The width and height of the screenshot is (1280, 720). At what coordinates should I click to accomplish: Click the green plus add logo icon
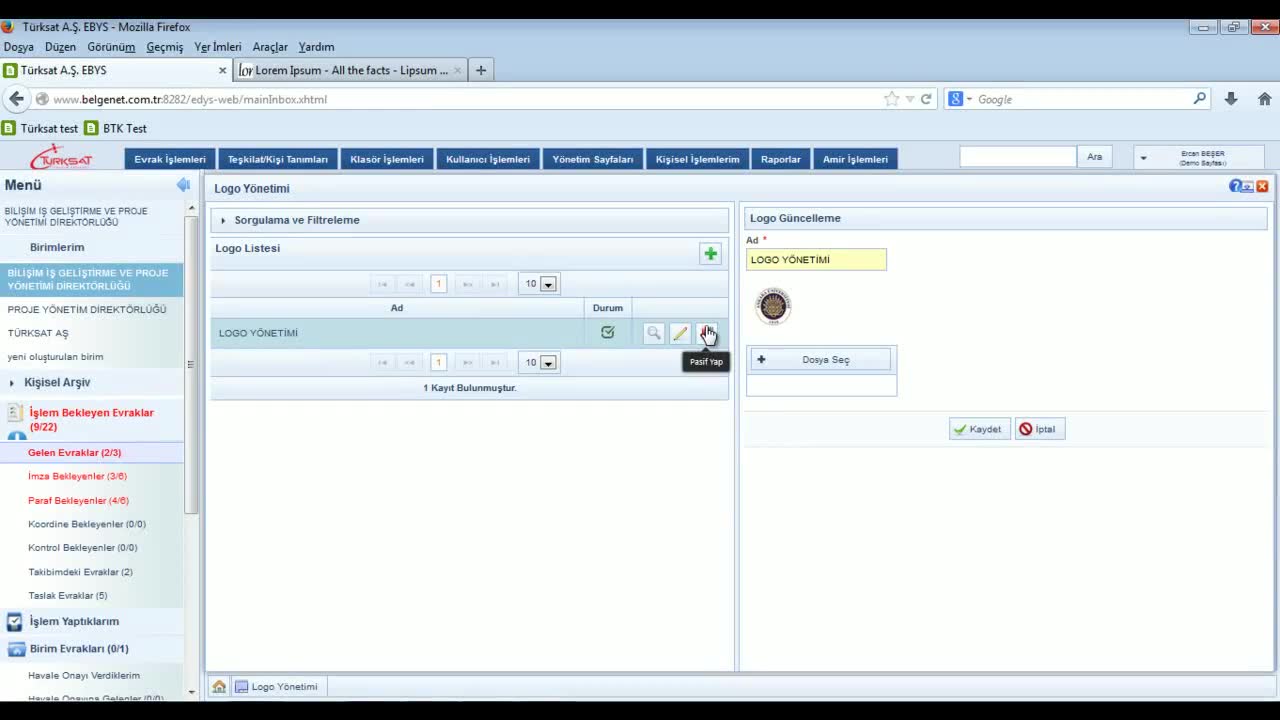point(710,254)
